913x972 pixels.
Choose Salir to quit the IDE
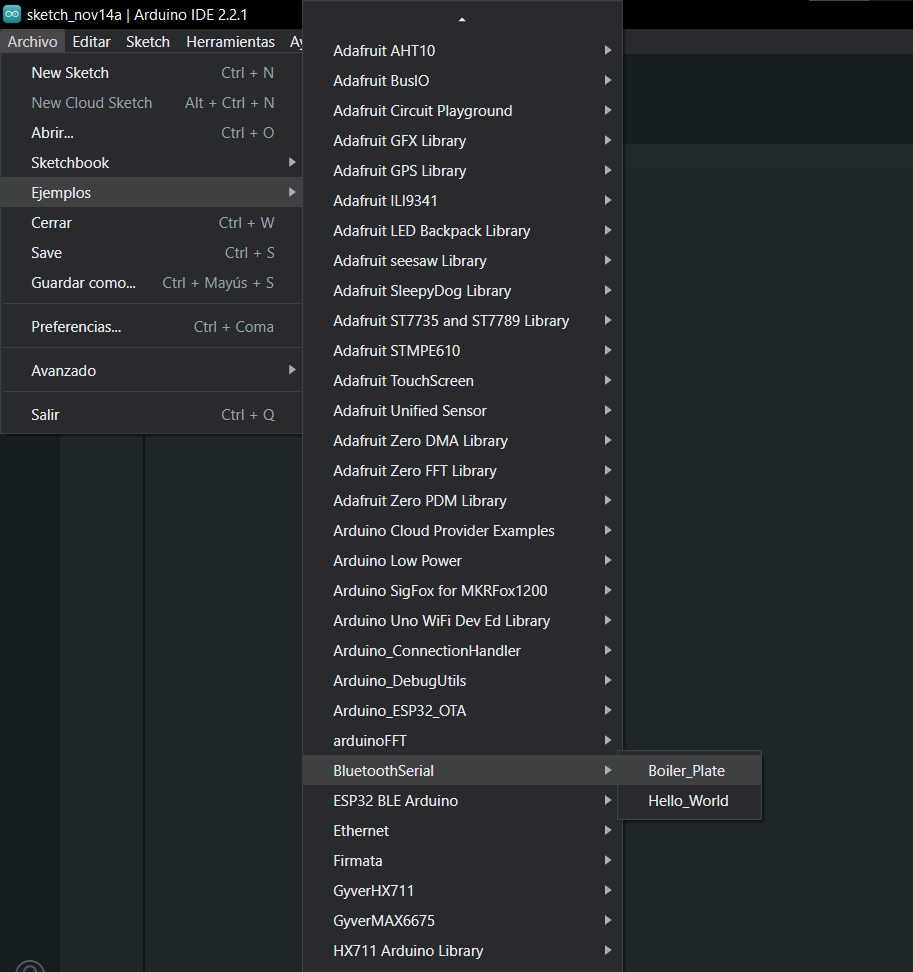click(152, 415)
